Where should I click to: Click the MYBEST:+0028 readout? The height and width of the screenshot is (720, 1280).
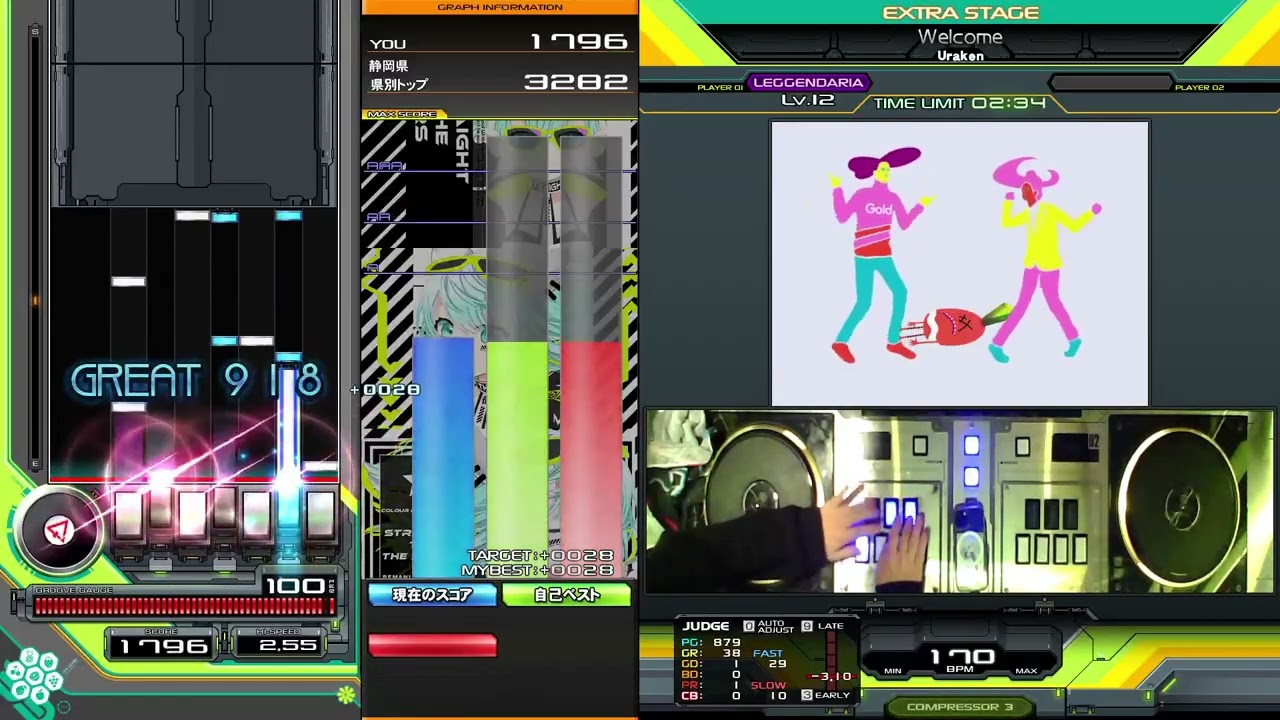(538, 570)
